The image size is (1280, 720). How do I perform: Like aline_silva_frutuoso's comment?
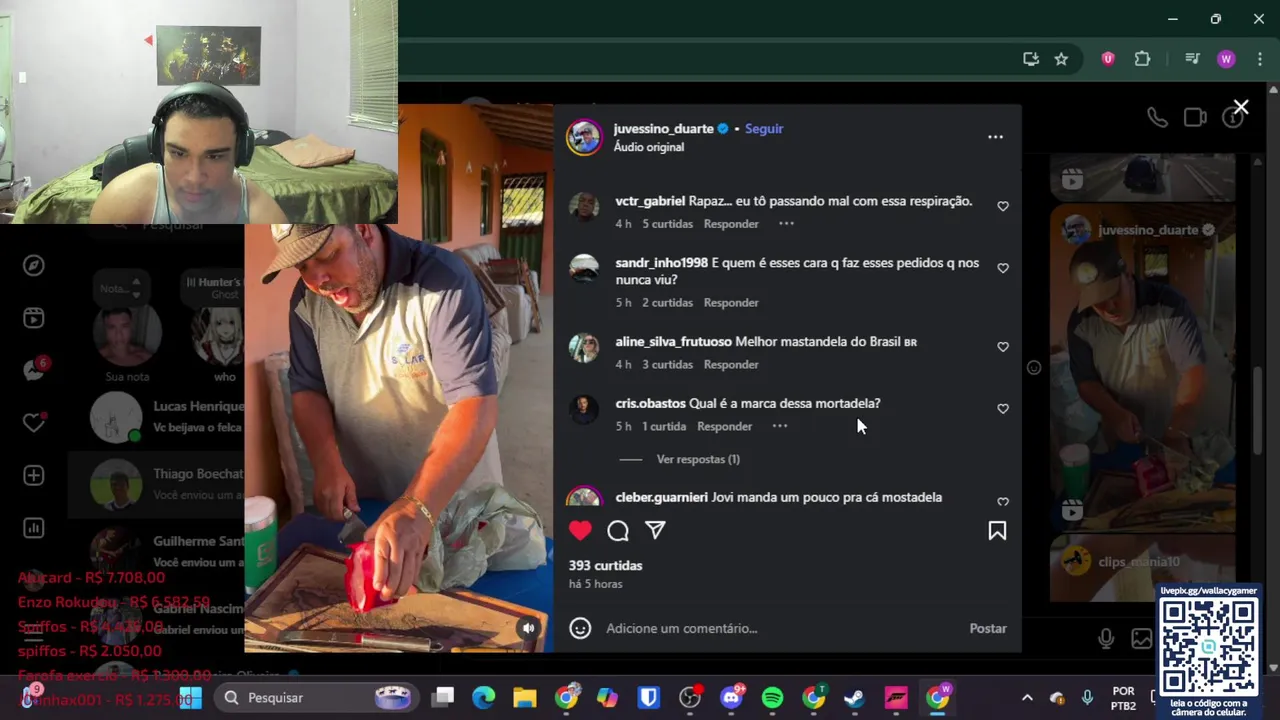coord(1003,347)
